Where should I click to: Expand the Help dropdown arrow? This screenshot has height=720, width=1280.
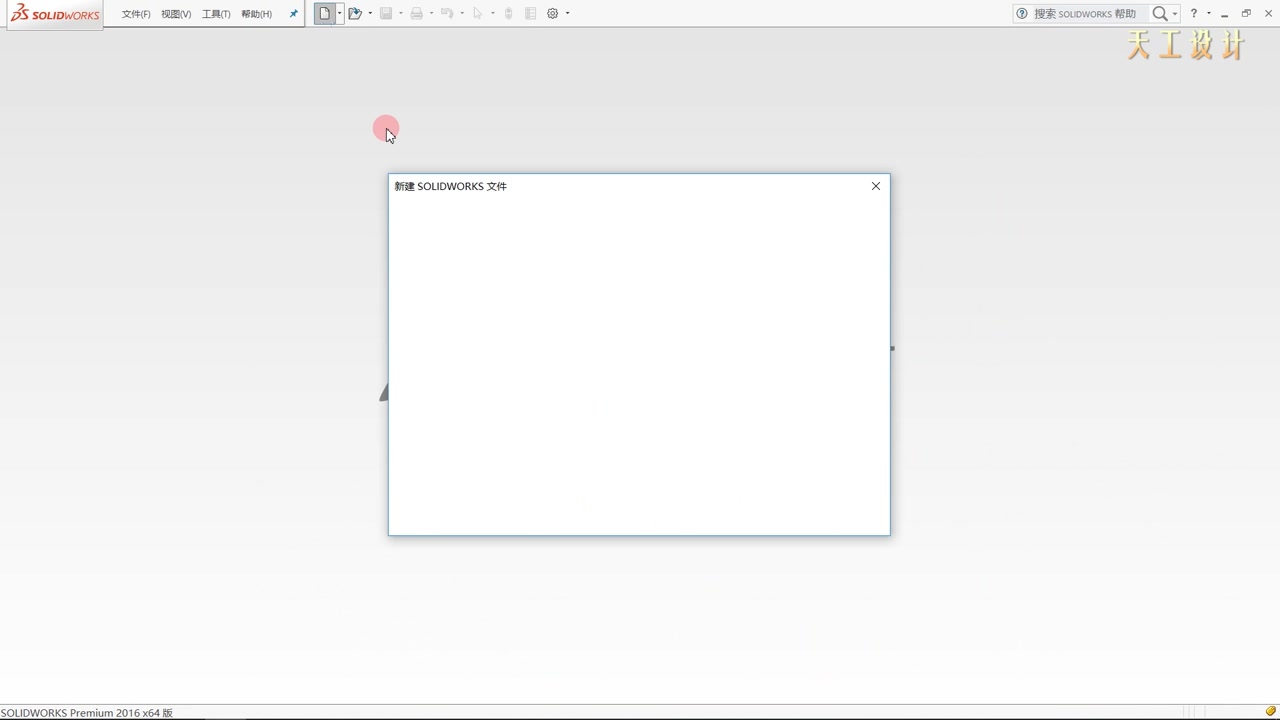coord(1209,14)
